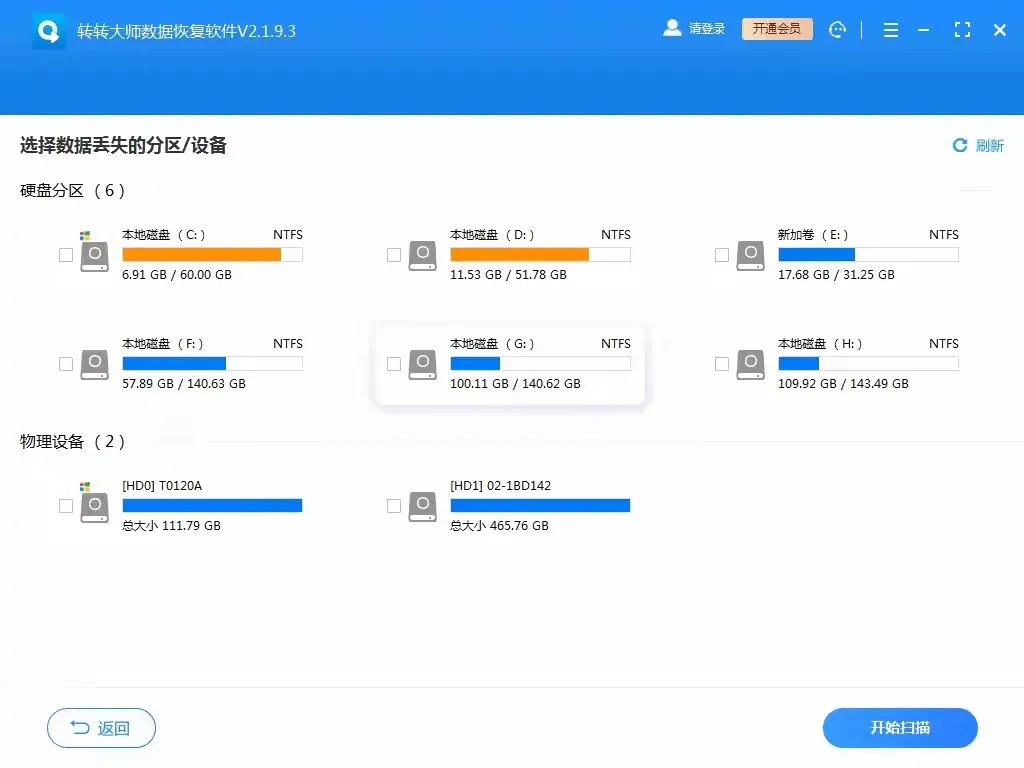The image size is (1024, 768).
Task: Click NTFS label of C: drive
Action: point(288,234)
